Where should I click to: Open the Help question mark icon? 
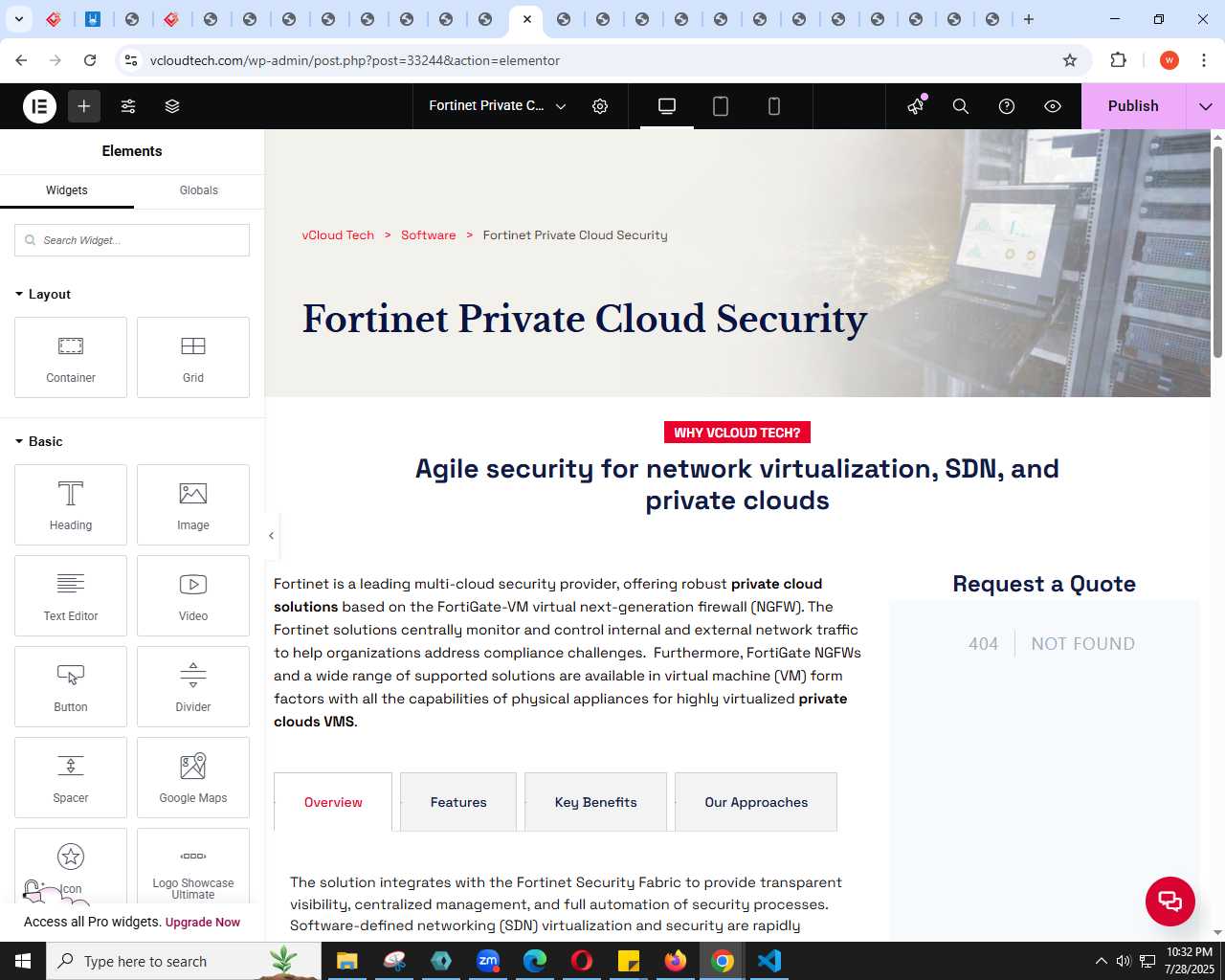pyautogui.click(x=1007, y=106)
